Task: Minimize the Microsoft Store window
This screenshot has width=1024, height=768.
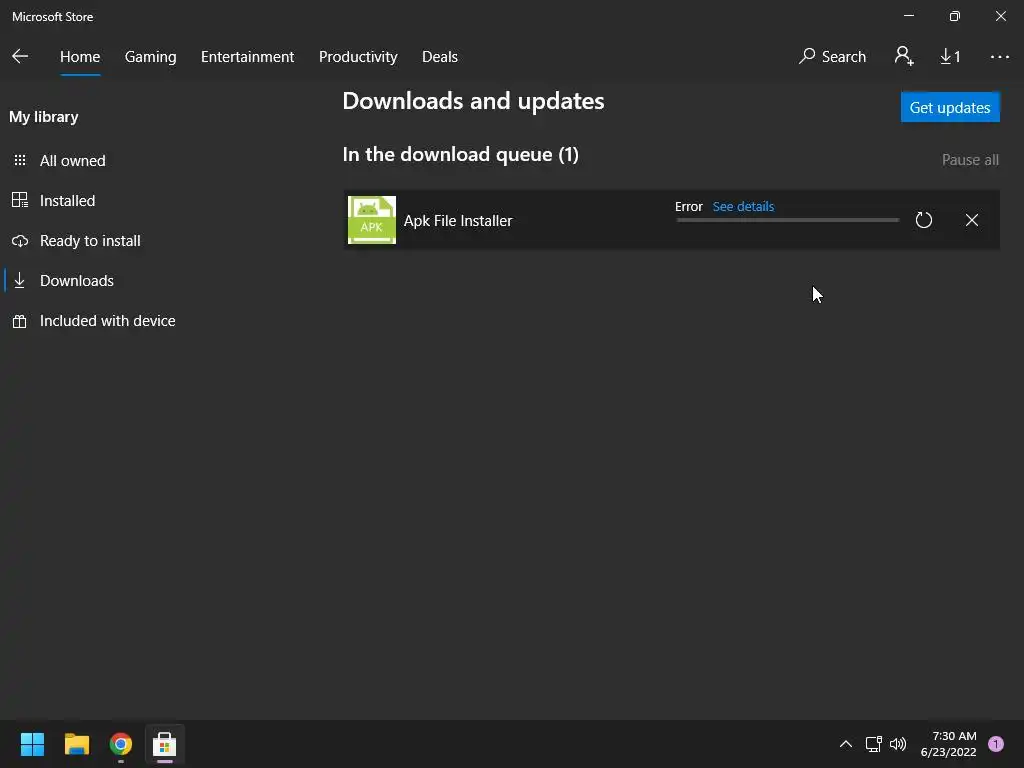Action: (x=909, y=16)
